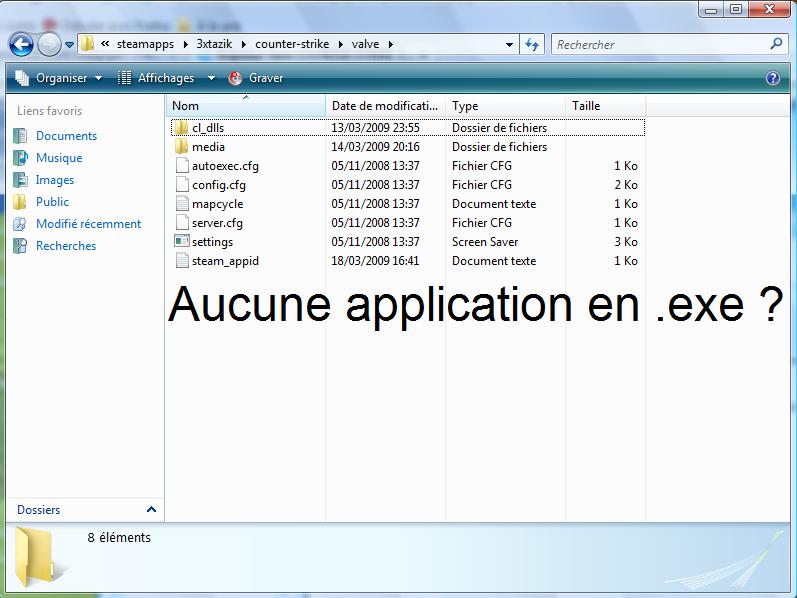This screenshot has height=598, width=797.
Task: Click the Back navigation arrow button
Action: pos(22,44)
